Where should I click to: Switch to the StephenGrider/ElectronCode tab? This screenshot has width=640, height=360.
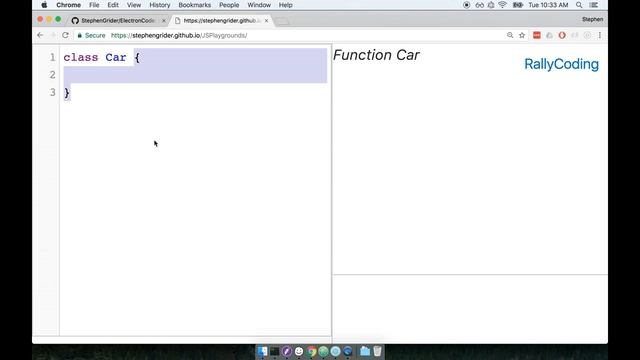coord(118,20)
